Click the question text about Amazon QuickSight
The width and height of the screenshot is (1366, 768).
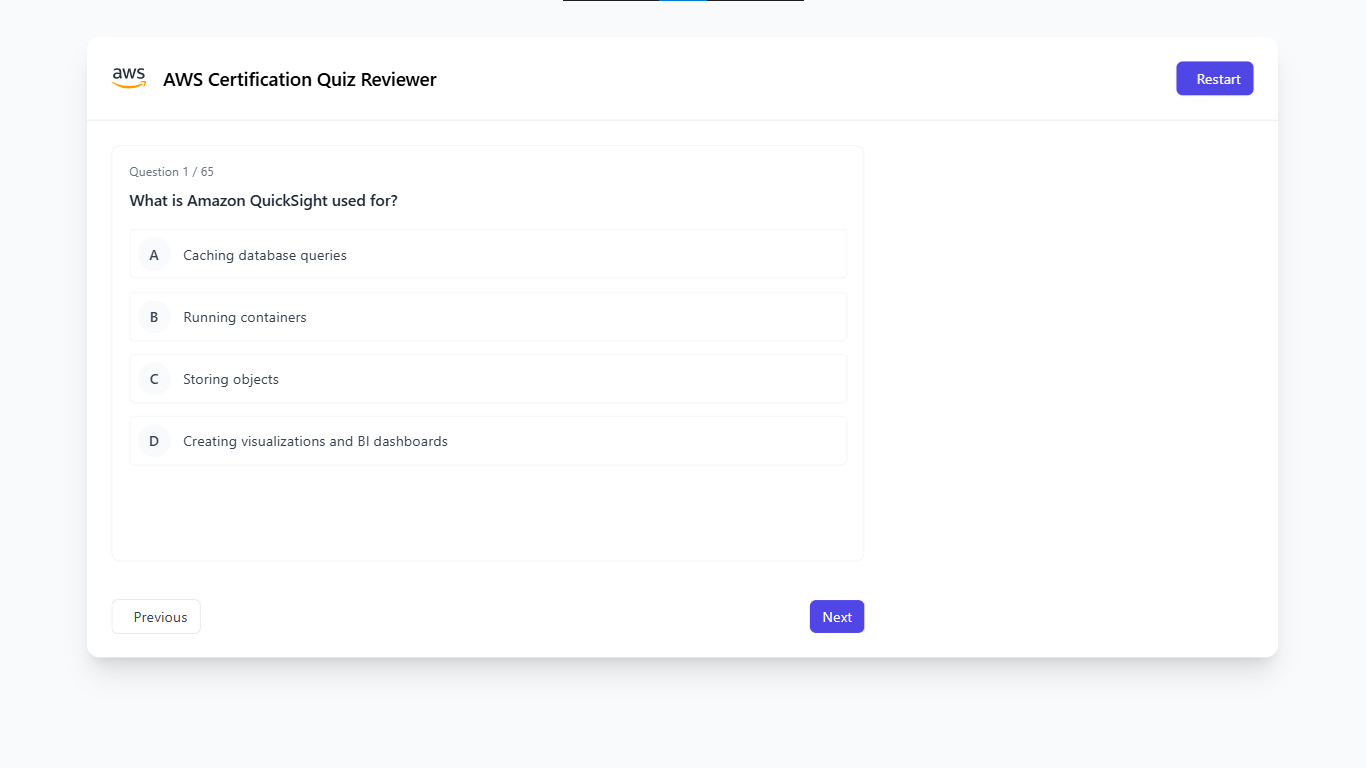pyautogui.click(x=263, y=201)
